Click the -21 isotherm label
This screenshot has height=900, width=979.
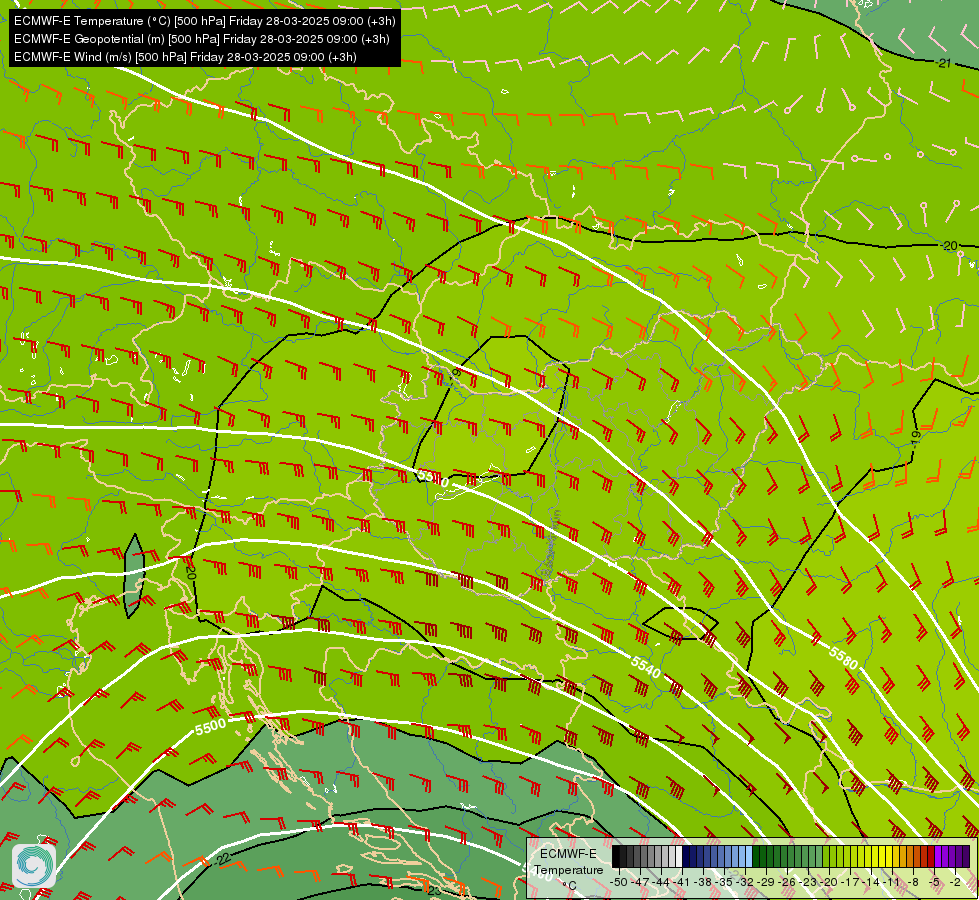click(944, 63)
